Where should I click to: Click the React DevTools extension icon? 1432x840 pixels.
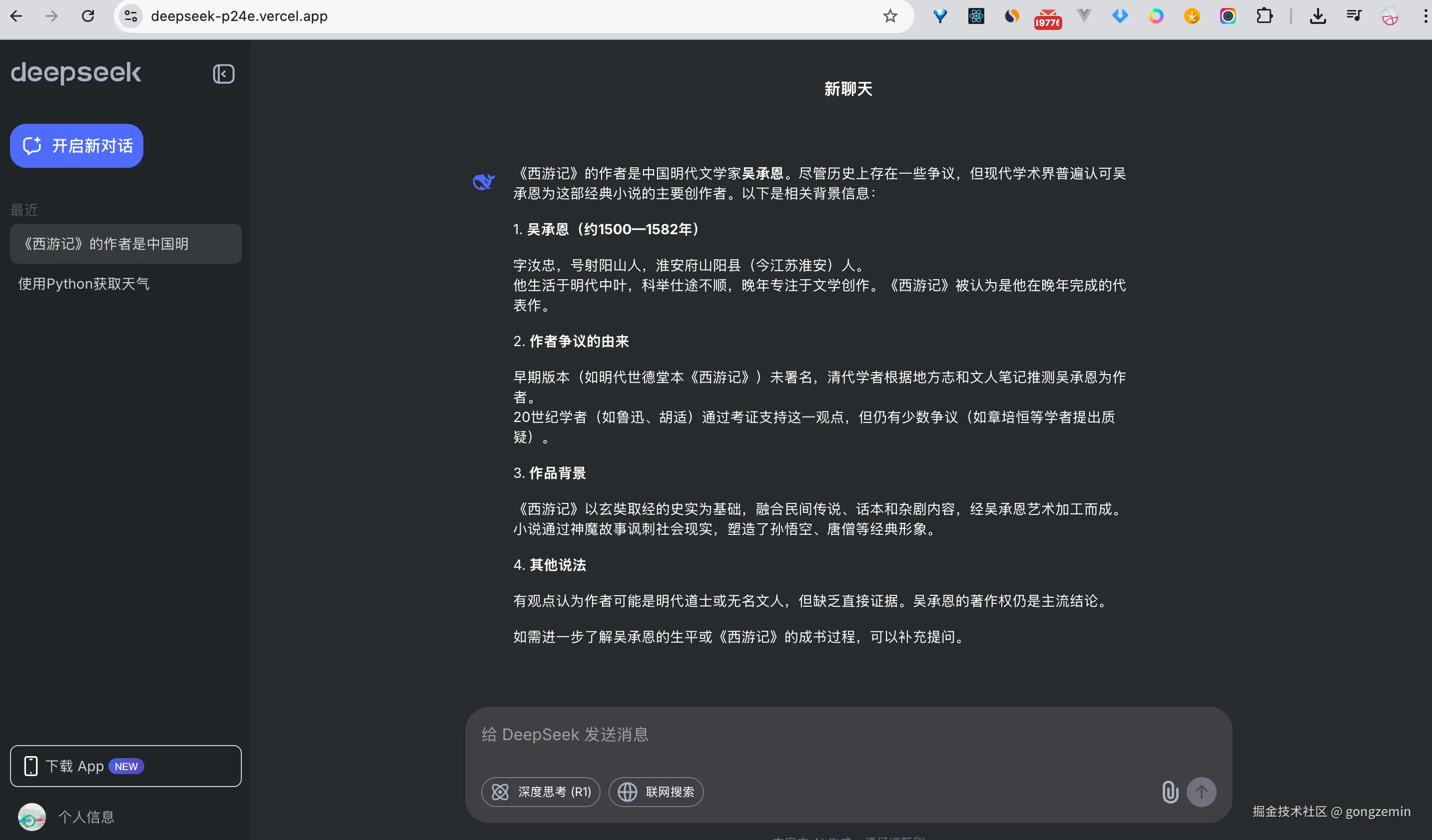976,16
